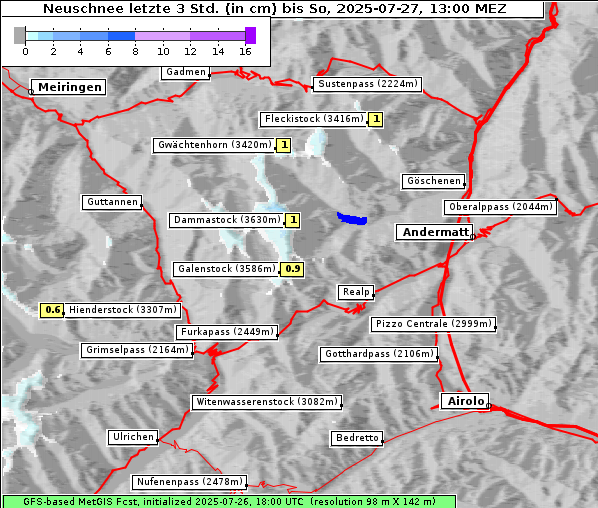Click the green GFS-based MetGIS footer bar
Viewport: 598px width, 508px height.
click(229, 502)
